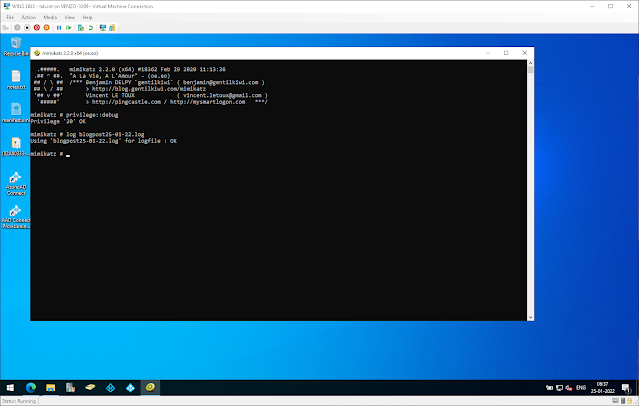Screen dimensions: 639x406
Task: Save the VM state with the orange icon
Action: (x=46, y=28)
